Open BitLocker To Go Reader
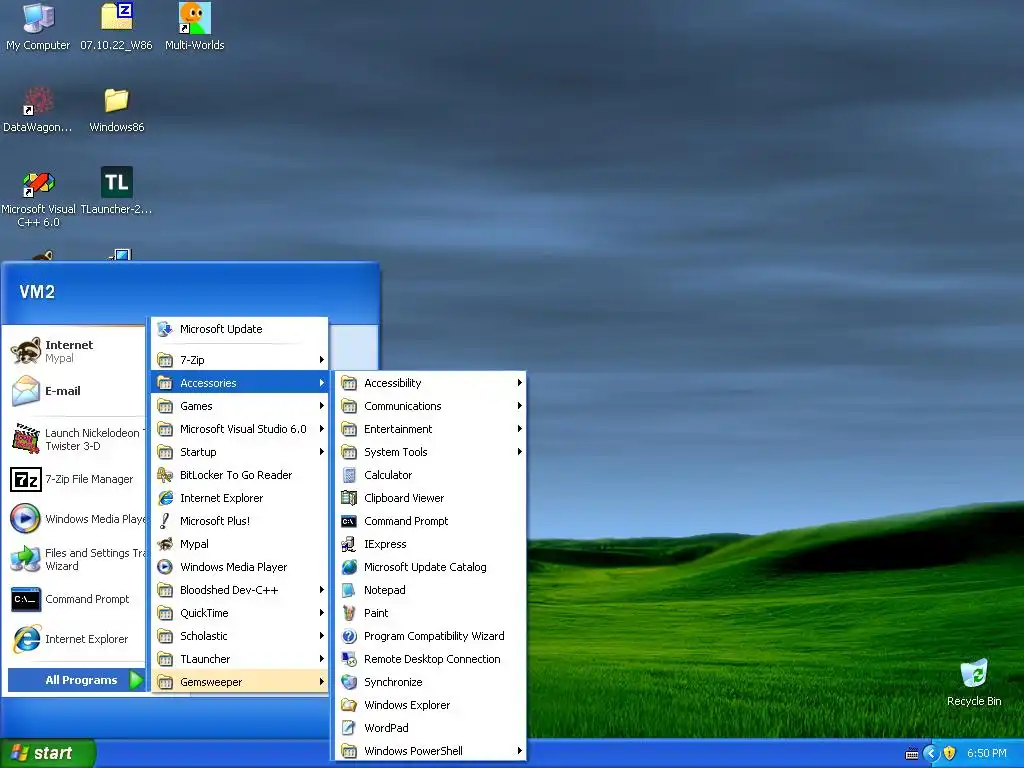 [x=240, y=475]
